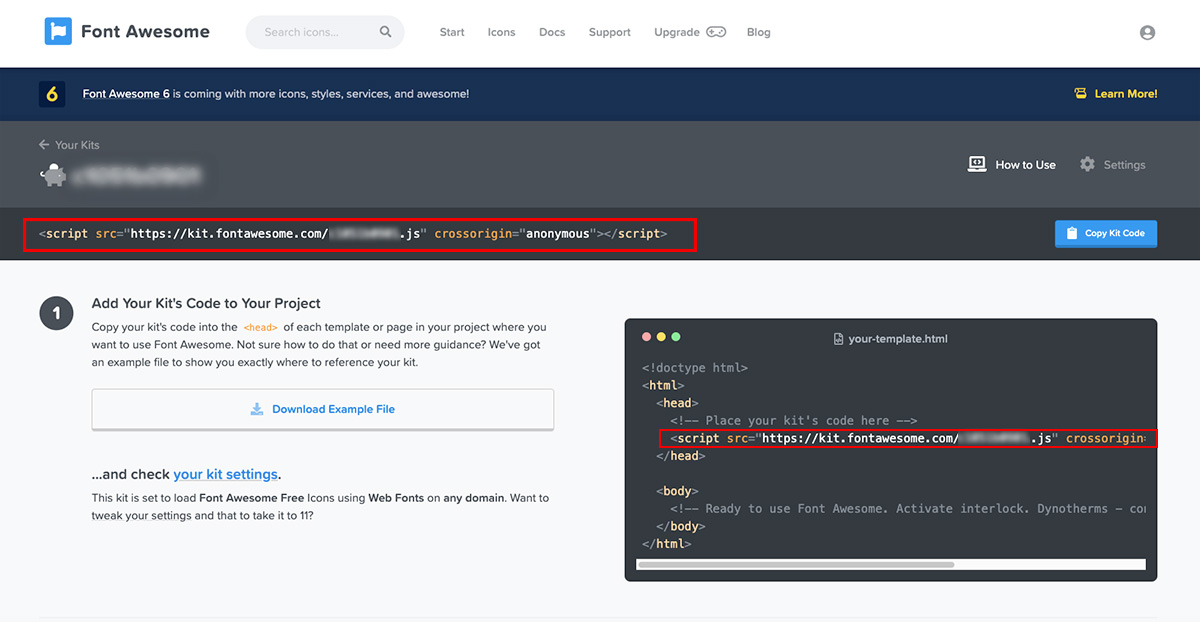Viewport: 1200px width, 622px height.
Task: Visit the Blog link
Action: click(758, 32)
